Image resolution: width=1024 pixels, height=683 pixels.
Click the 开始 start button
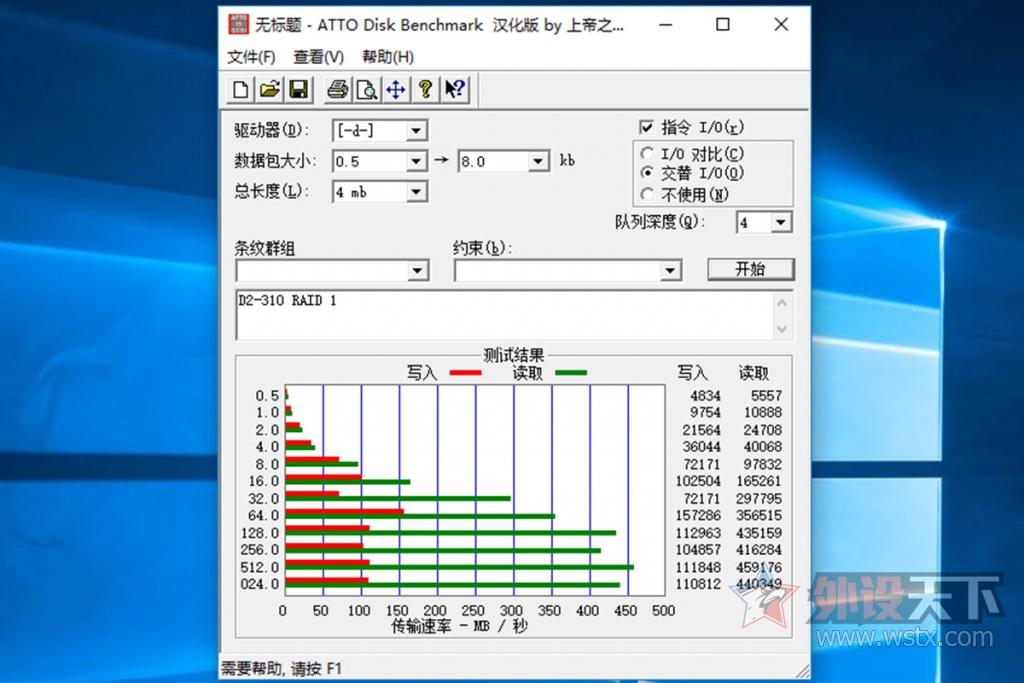(x=750, y=269)
